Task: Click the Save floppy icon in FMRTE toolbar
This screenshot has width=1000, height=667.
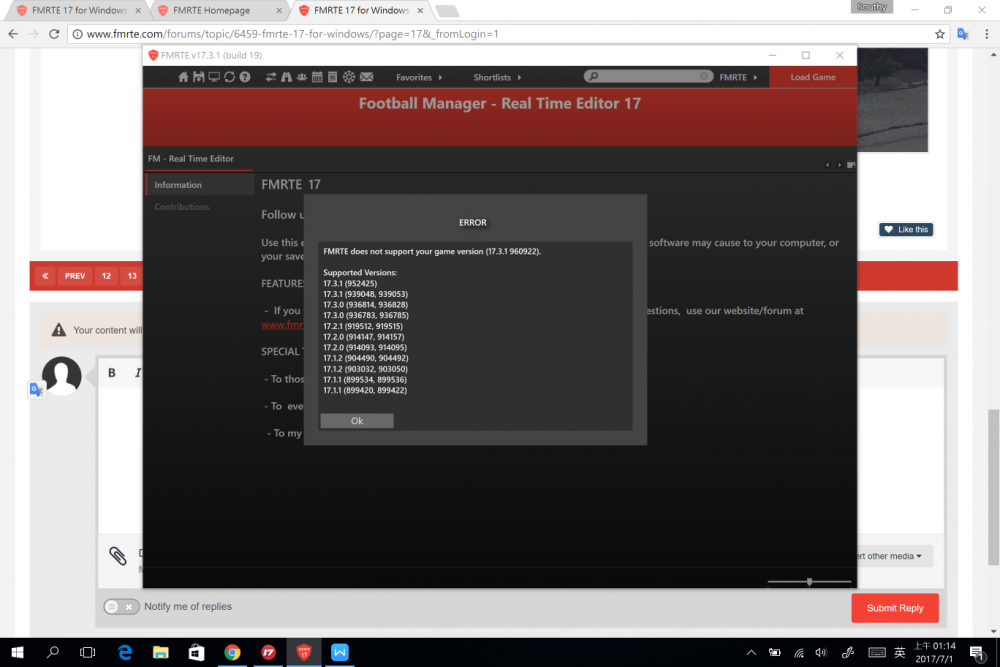Action: 198,77
